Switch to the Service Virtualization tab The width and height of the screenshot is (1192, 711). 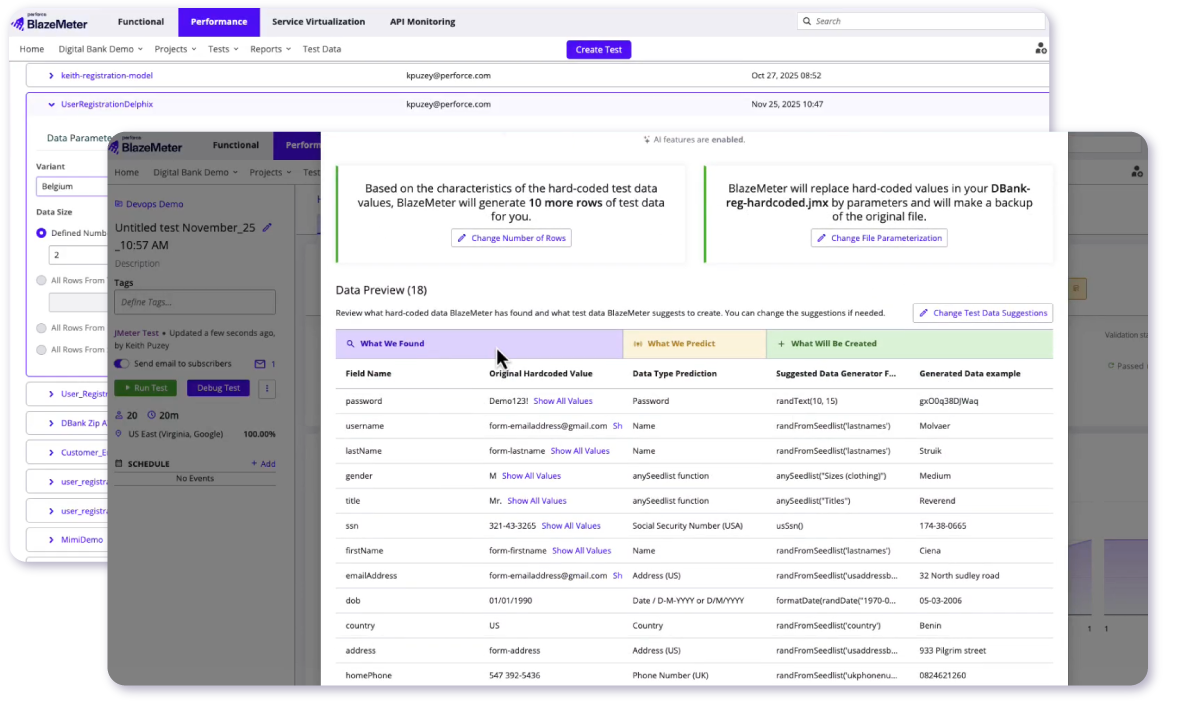pyautogui.click(x=318, y=22)
